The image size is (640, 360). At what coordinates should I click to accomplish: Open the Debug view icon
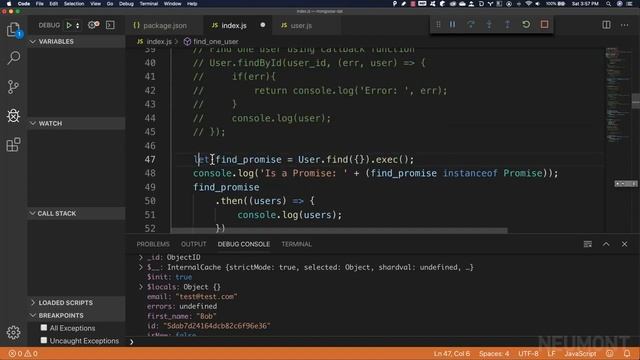click(x=13, y=116)
